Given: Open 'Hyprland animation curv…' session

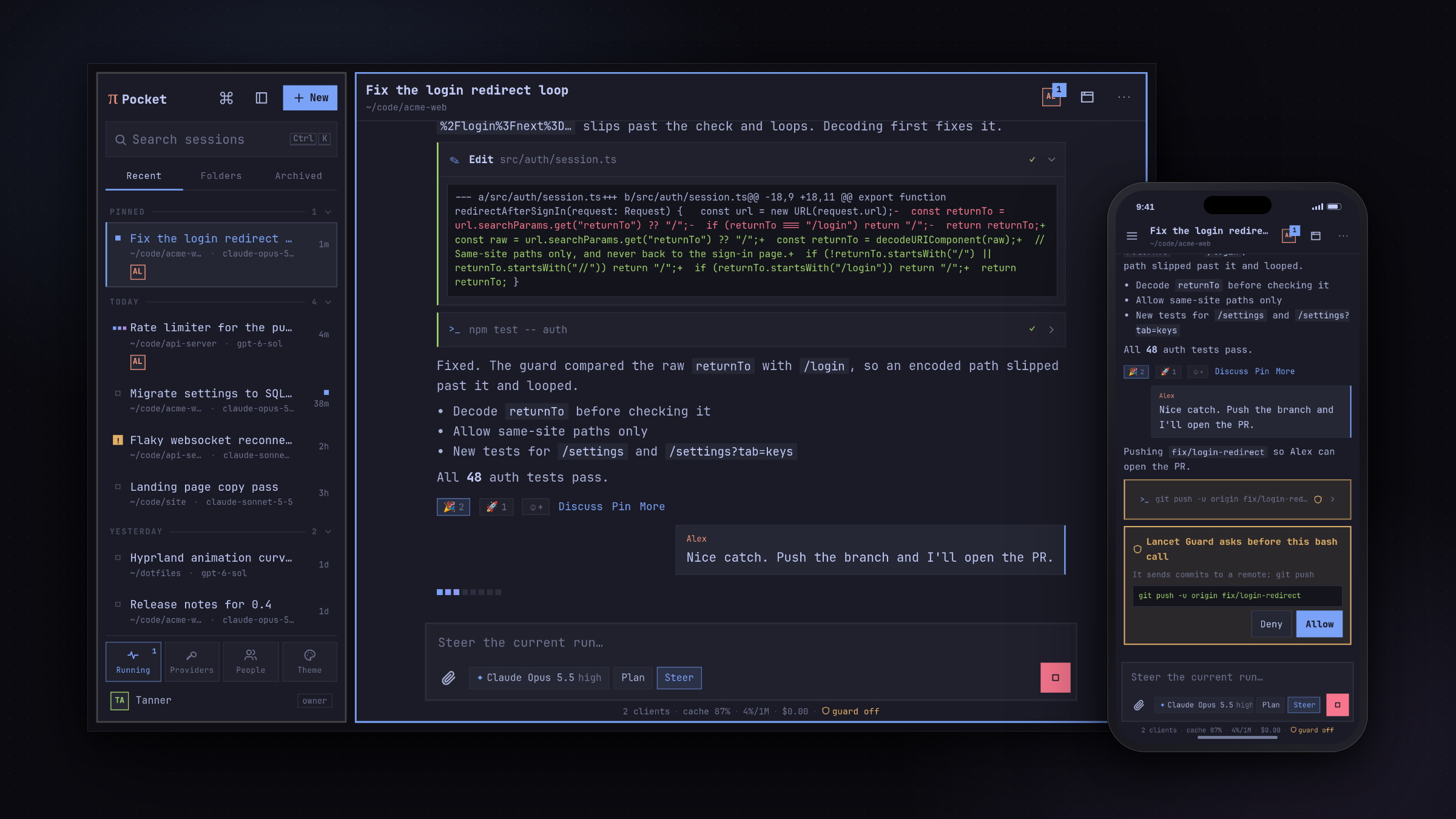Looking at the screenshot, I should click(x=221, y=564).
